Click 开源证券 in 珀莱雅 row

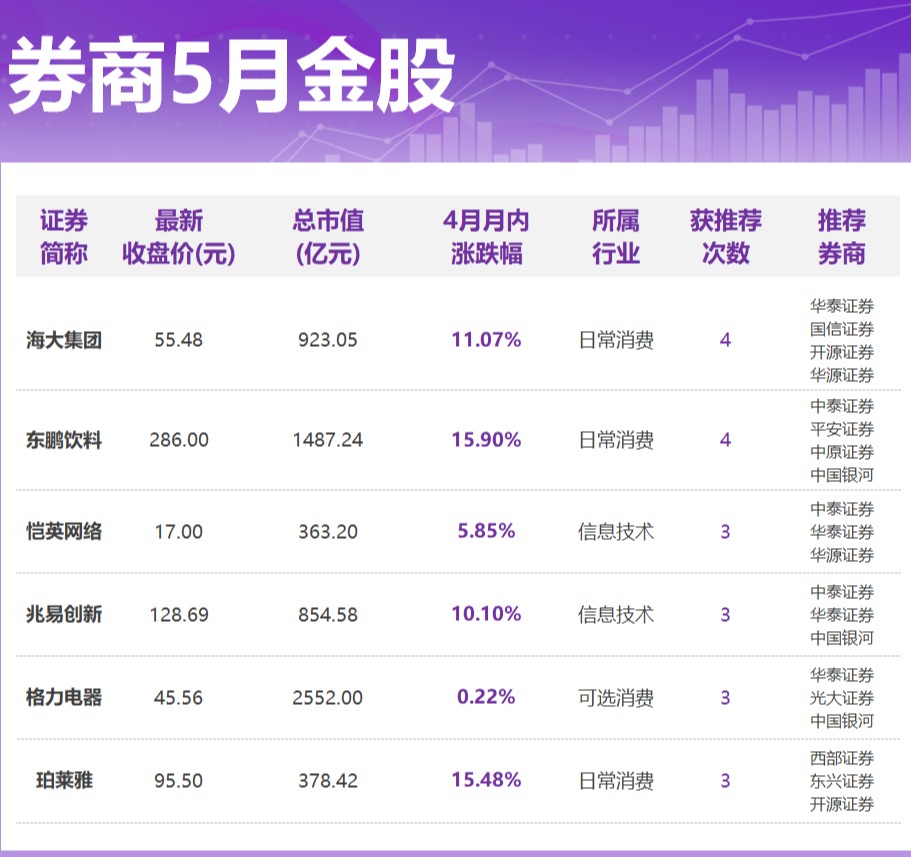coord(842,804)
